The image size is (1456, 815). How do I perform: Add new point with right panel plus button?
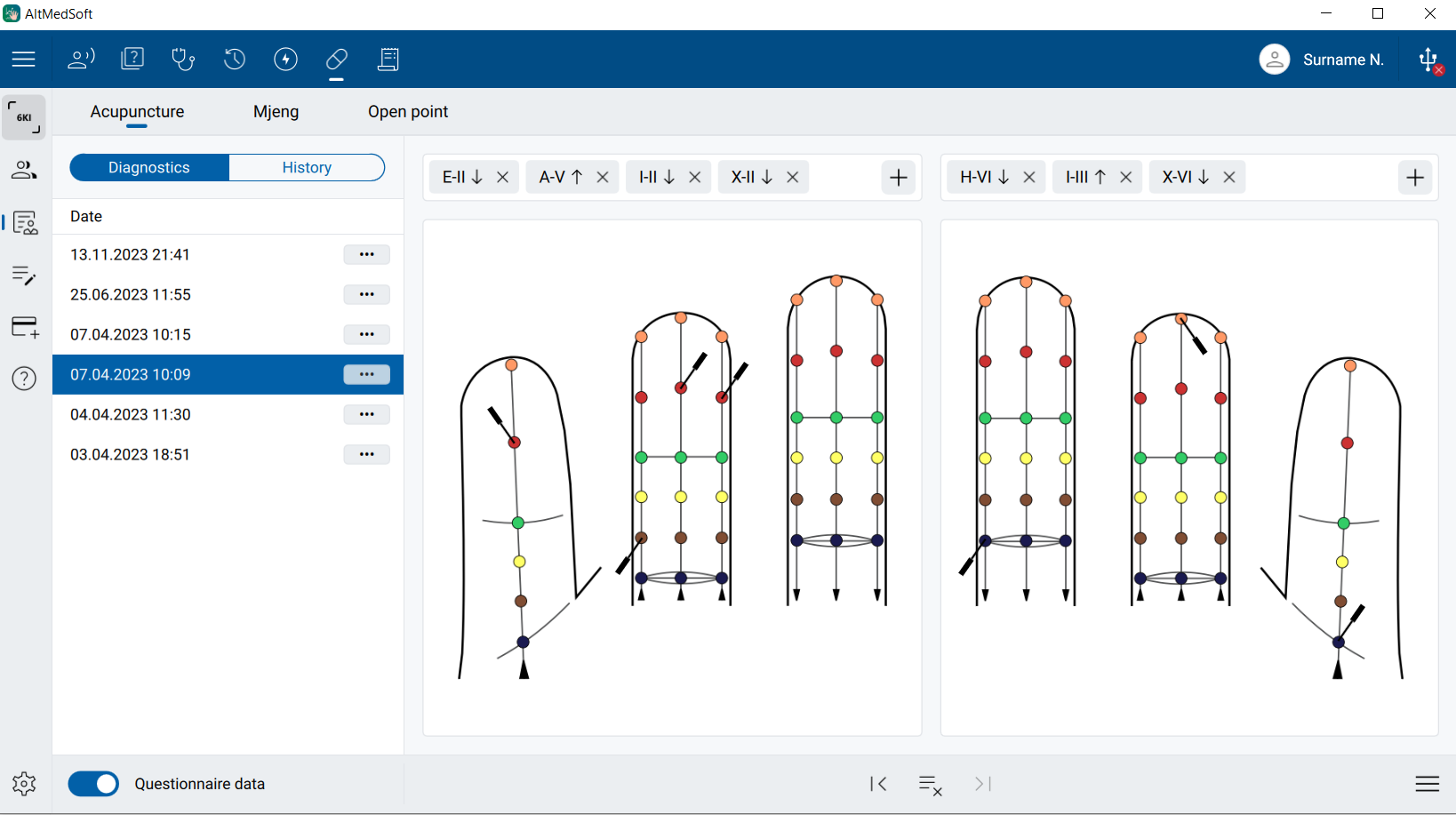(1414, 178)
